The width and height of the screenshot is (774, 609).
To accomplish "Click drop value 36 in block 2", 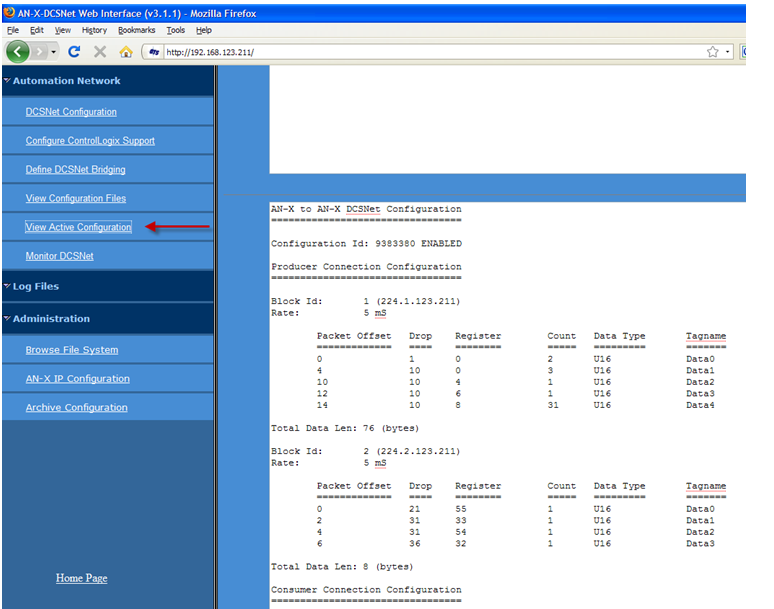I will (415, 544).
